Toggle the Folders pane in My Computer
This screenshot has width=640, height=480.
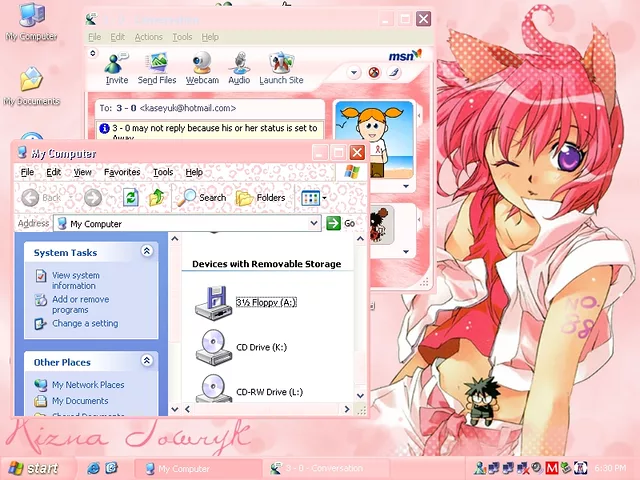point(260,198)
